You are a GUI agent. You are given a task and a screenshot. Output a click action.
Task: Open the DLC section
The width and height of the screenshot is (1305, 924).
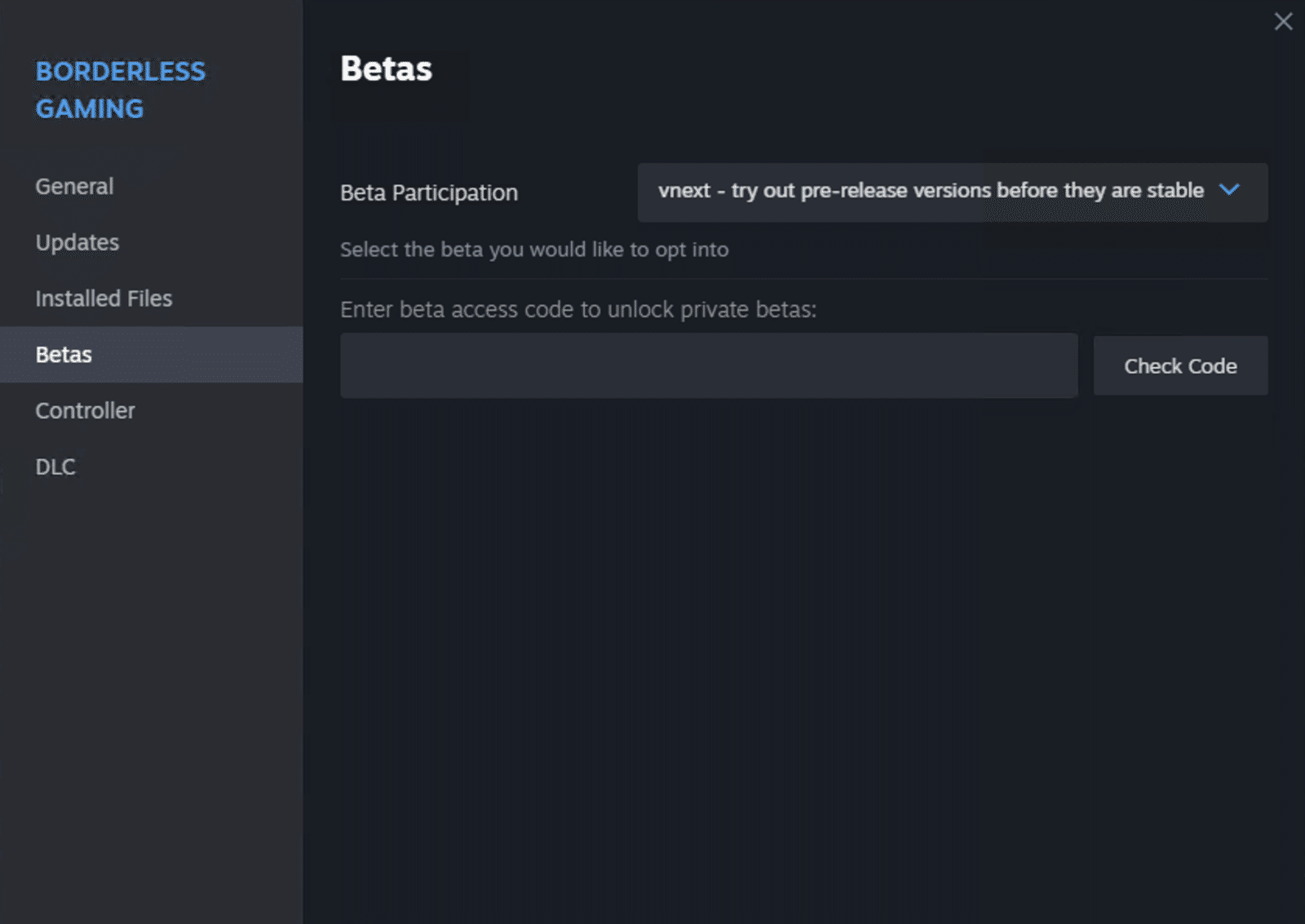click(x=151, y=467)
